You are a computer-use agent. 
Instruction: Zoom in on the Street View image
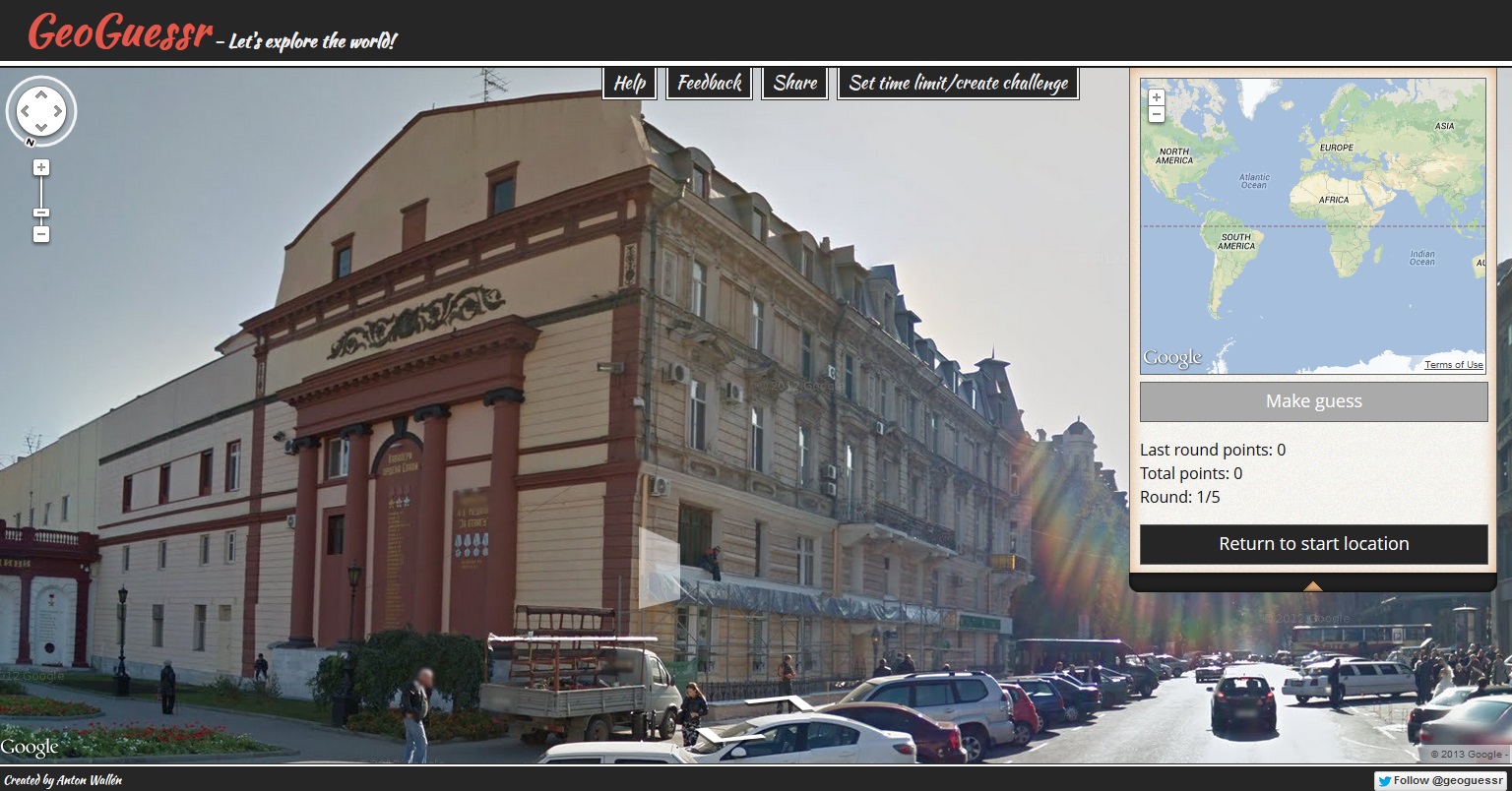tap(41, 168)
